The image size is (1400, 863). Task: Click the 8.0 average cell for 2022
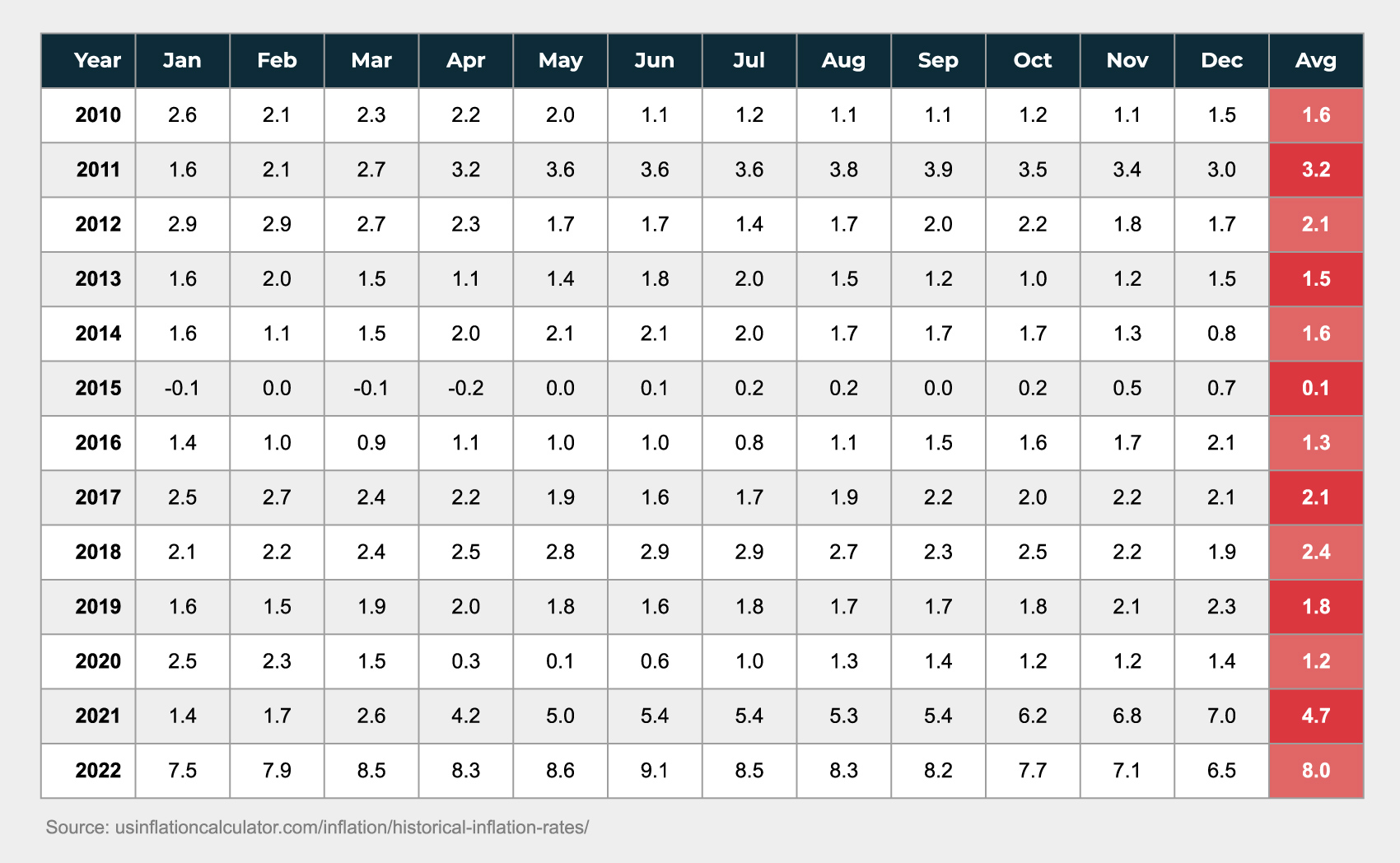[1315, 770]
